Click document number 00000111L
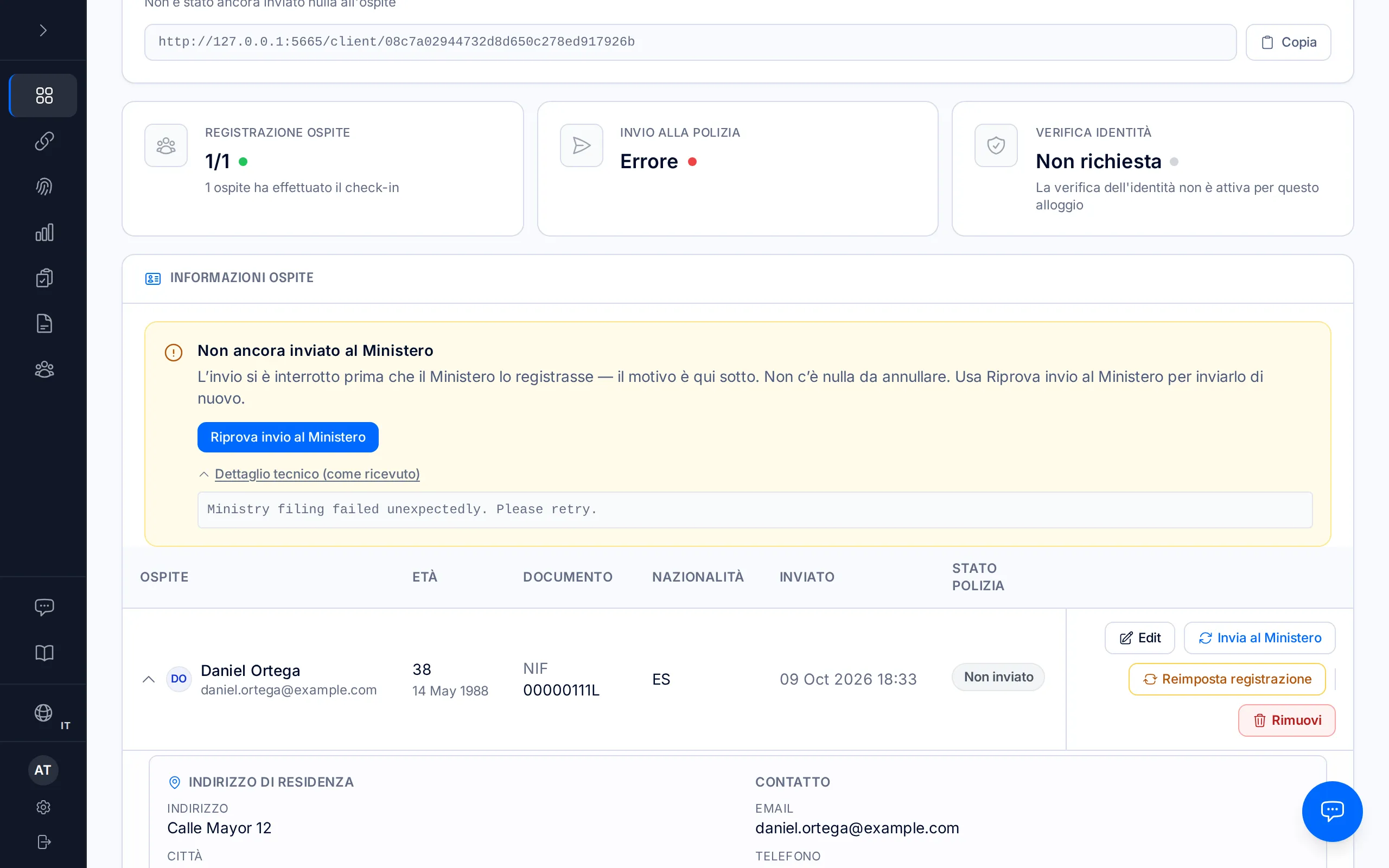The image size is (1389, 868). [x=561, y=690]
